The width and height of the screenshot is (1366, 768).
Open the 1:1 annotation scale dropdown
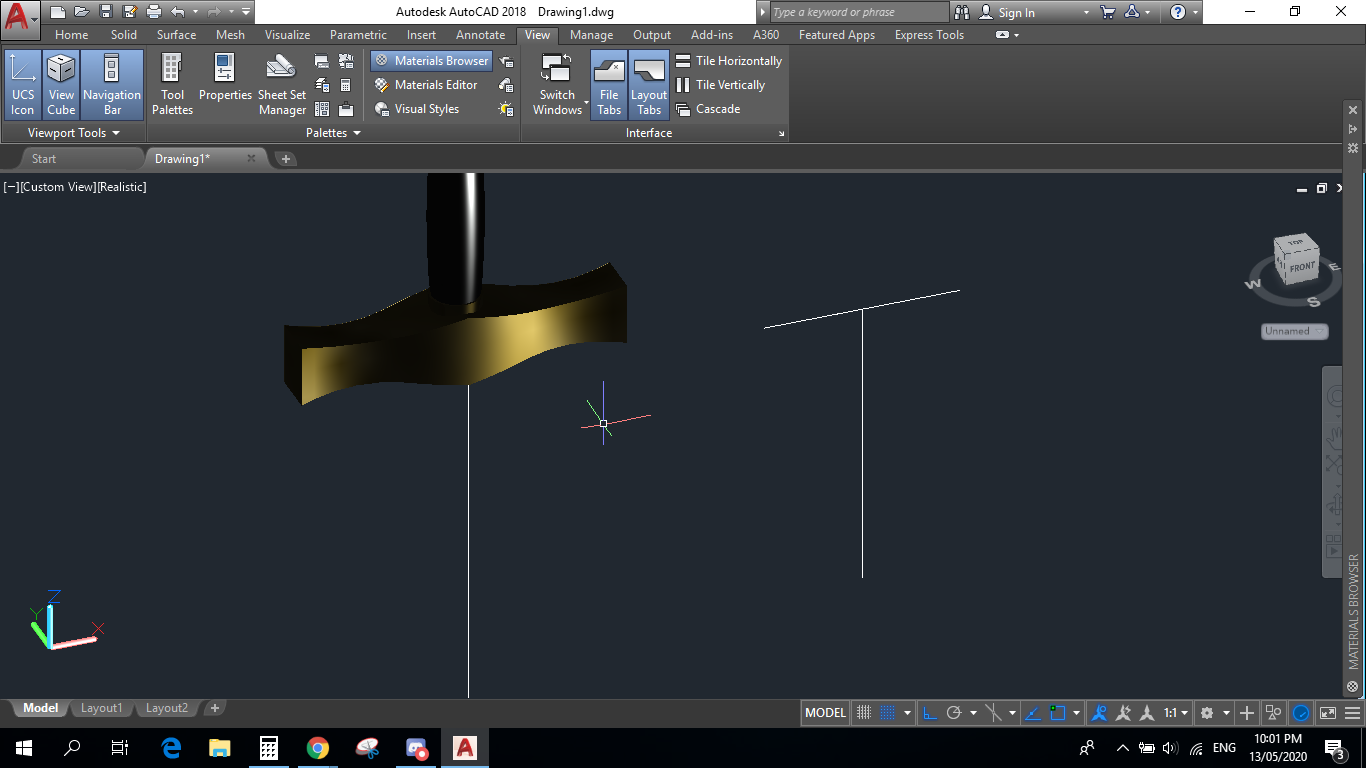(1177, 713)
